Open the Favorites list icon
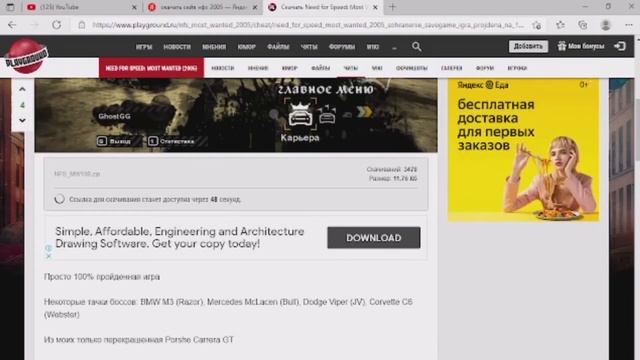This screenshot has height=360, width=640. (x=560, y=25)
